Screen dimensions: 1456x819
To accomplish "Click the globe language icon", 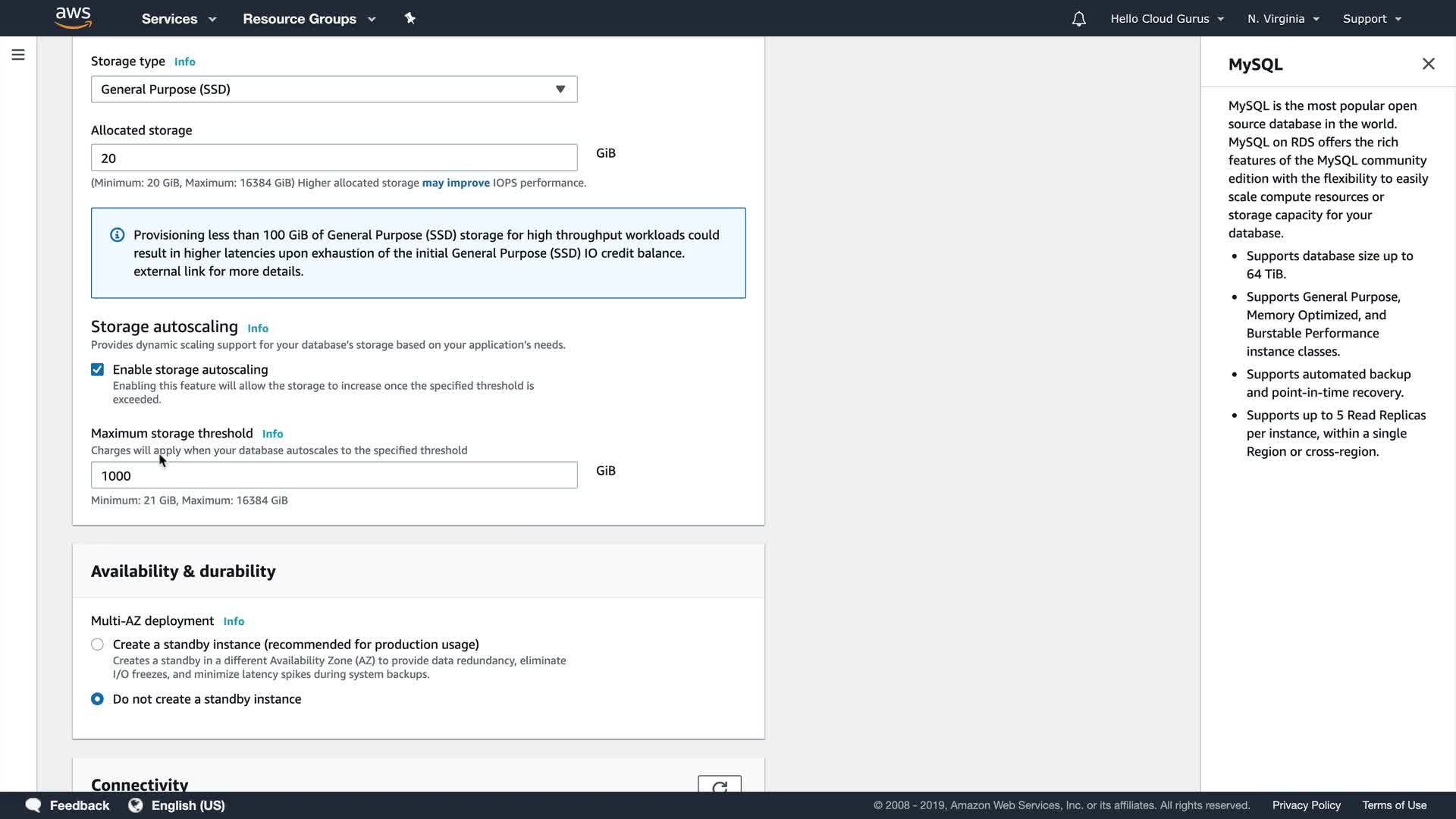I will pyautogui.click(x=136, y=805).
